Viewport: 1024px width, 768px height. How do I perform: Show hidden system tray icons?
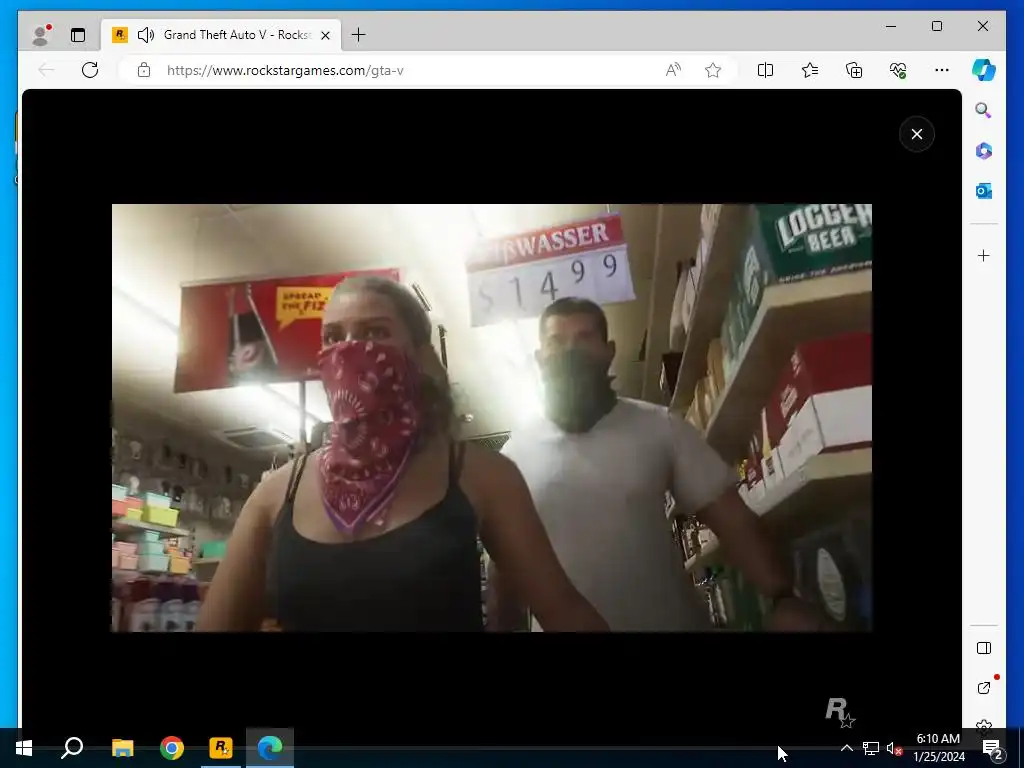click(x=846, y=748)
